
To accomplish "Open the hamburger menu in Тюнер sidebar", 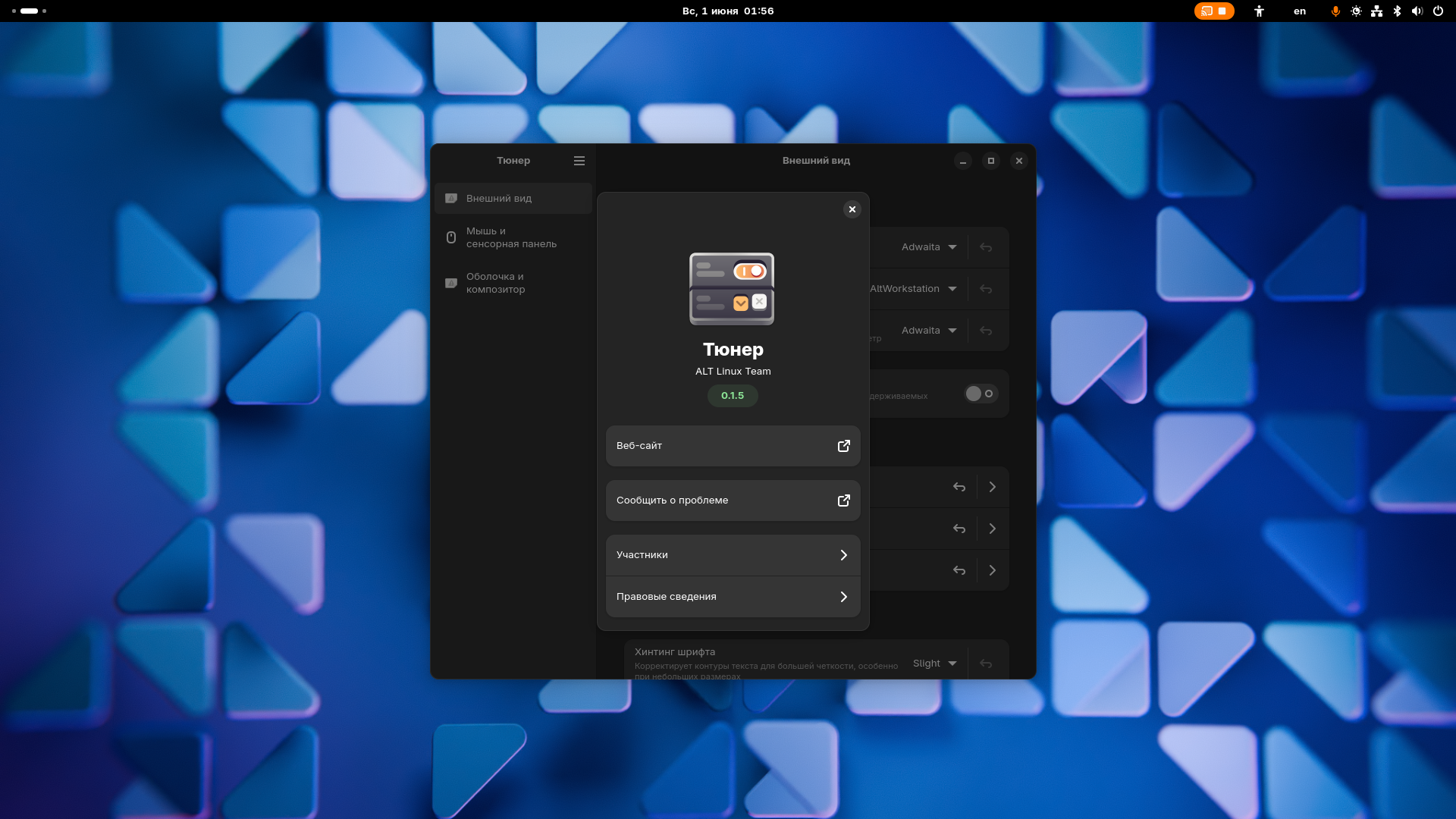I will pyautogui.click(x=579, y=161).
